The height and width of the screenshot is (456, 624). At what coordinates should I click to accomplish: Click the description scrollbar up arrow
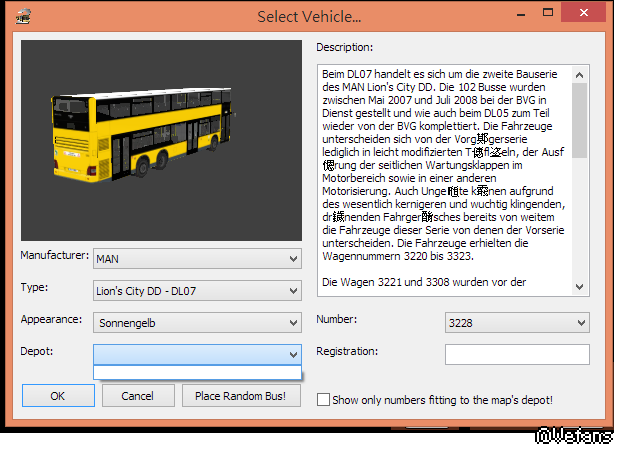[579, 73]
